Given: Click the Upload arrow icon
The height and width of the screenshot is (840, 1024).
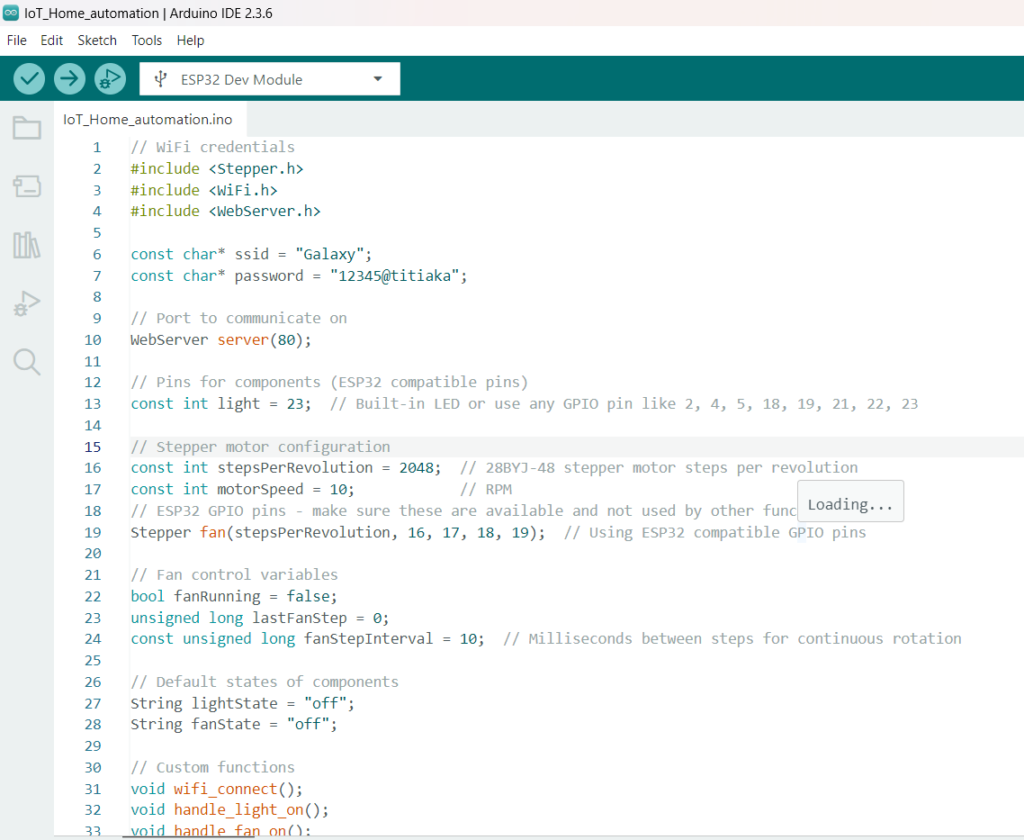Looking at the screenshot, I should [x=68, y=78].
